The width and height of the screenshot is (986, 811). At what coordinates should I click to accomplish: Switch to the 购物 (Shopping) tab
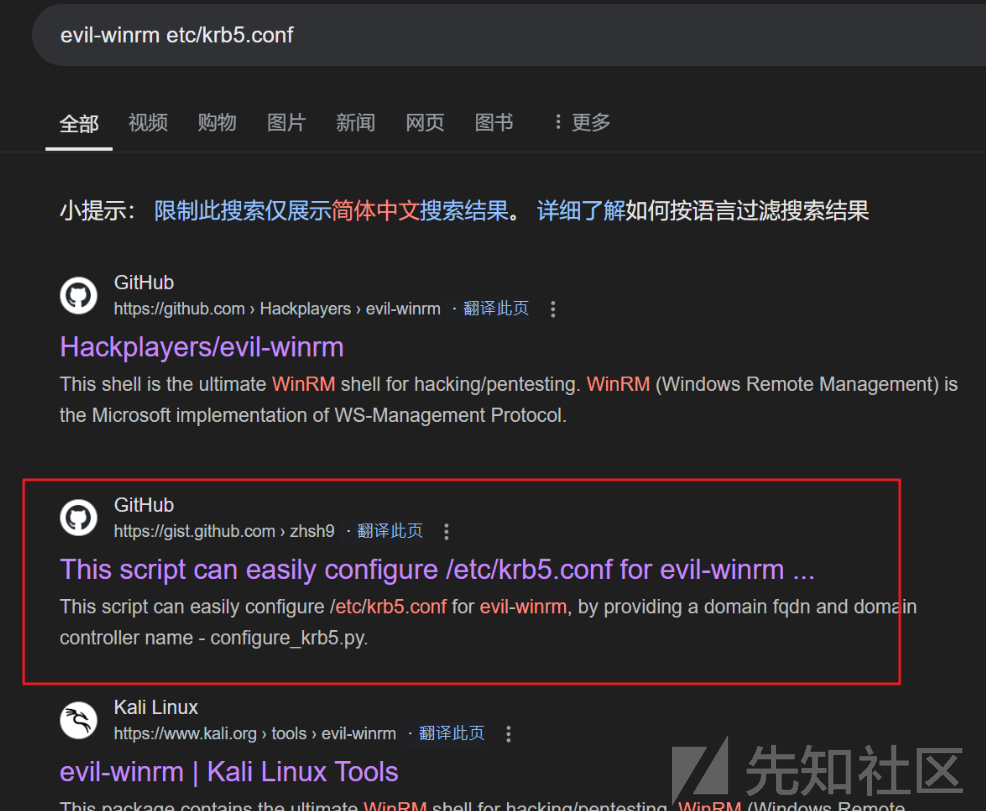[x=217, y=122]
